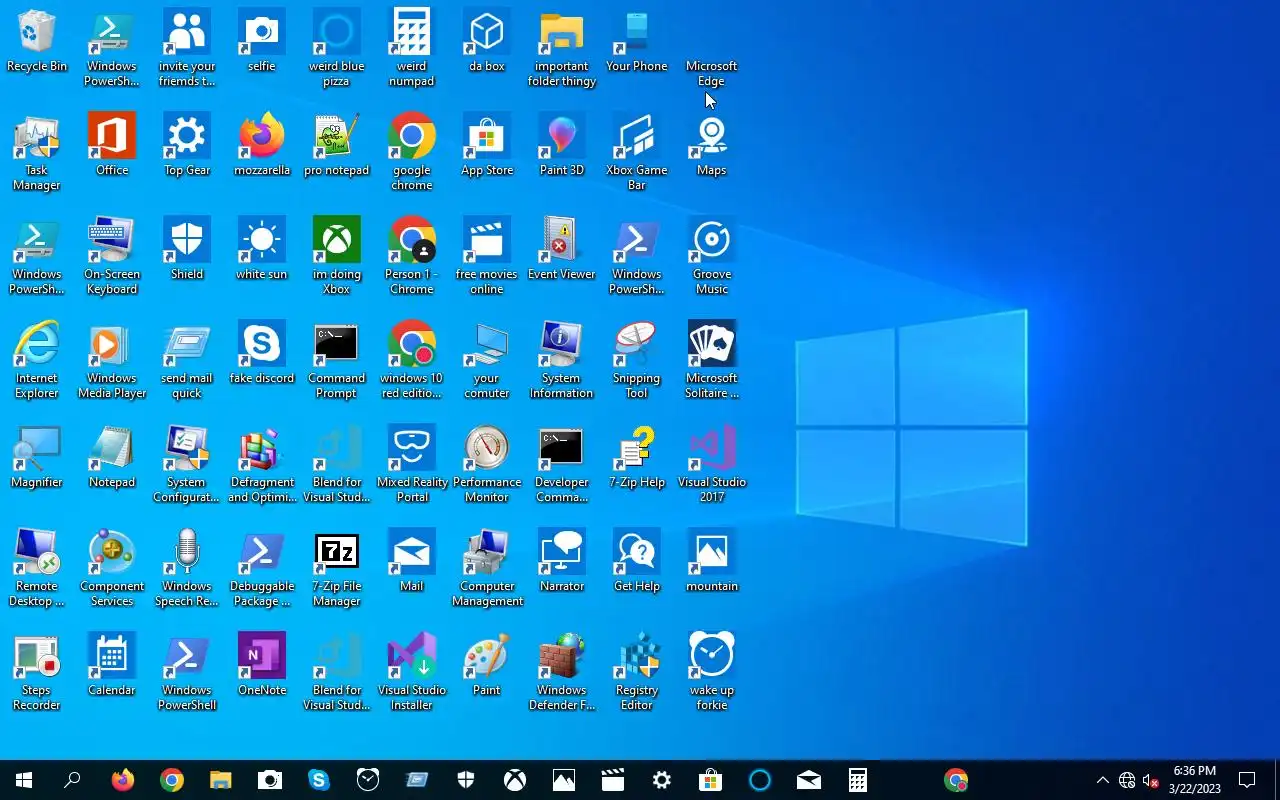The height and width of the screenshot is (800, 1280).
Task: Select the Recycle Bin desktop icon
Action: [37, 41]
